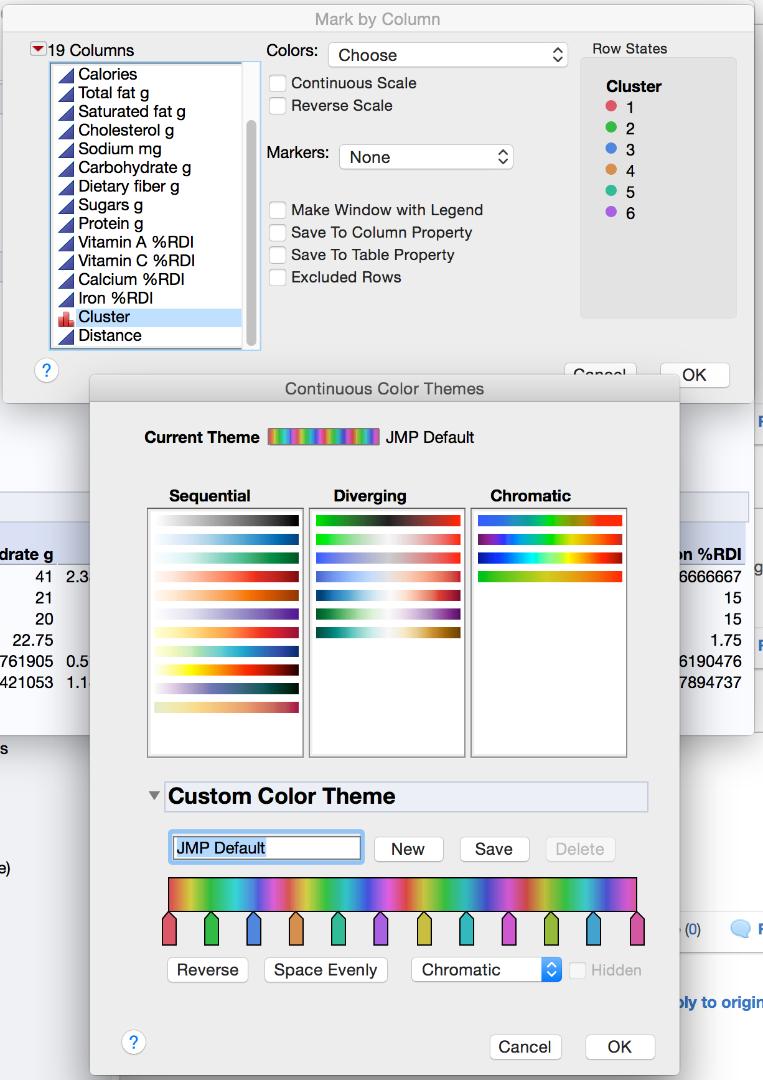Toggle the Excluded Rows checkbox

click(277, 277)
